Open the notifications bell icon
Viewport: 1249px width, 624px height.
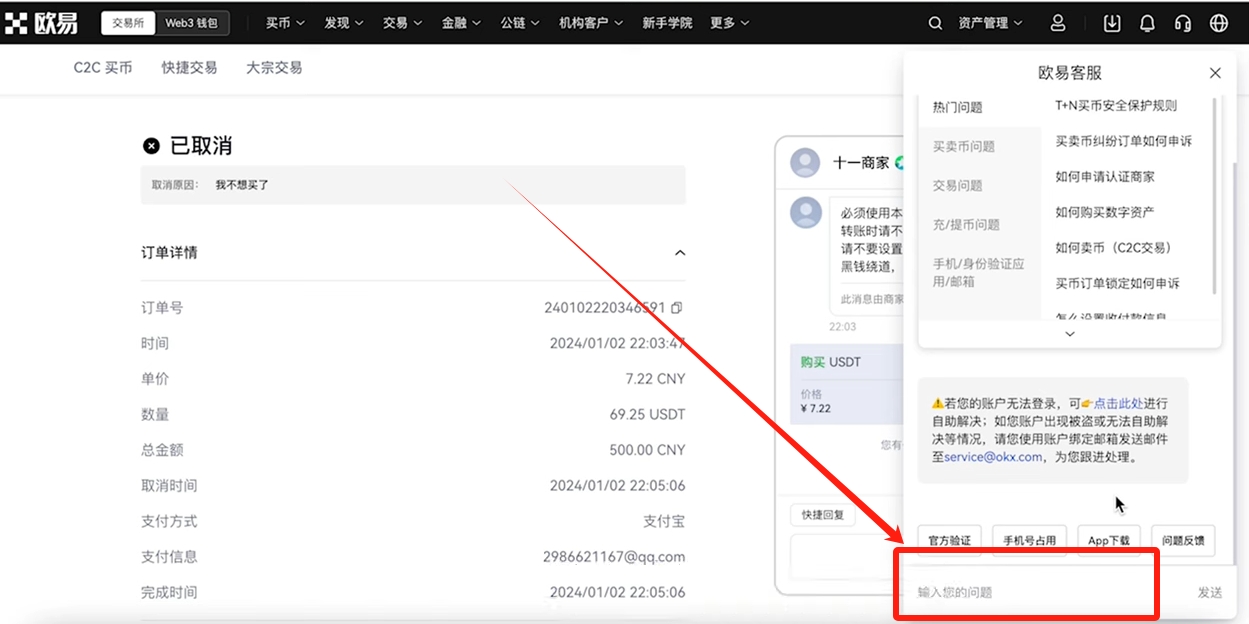(1147, 23)
